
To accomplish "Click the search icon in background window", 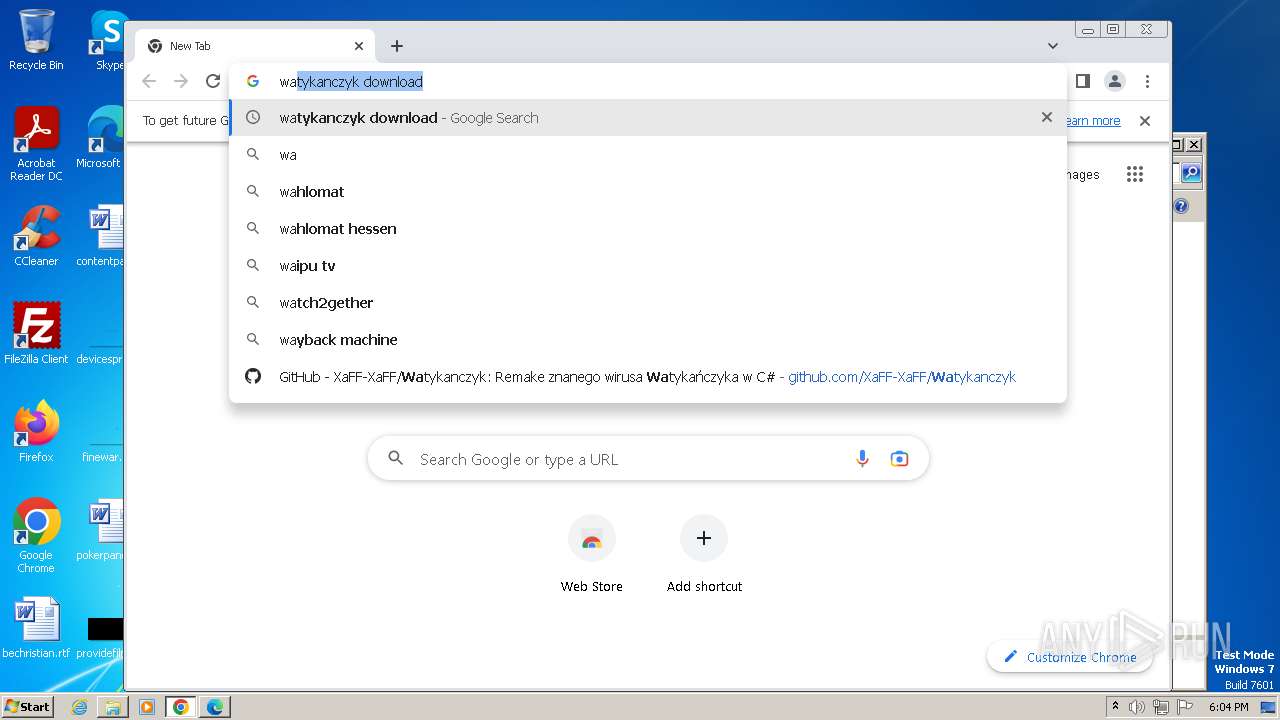I will (x=1191, y=173).
